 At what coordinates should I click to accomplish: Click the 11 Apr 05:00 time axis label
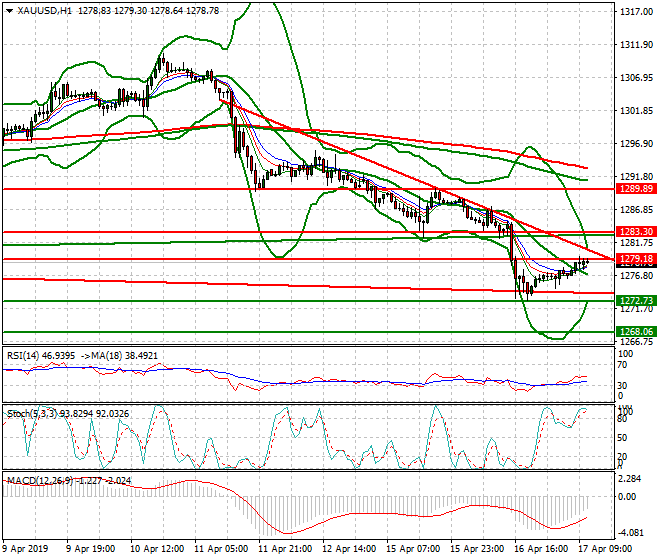[x=221, y=549]
